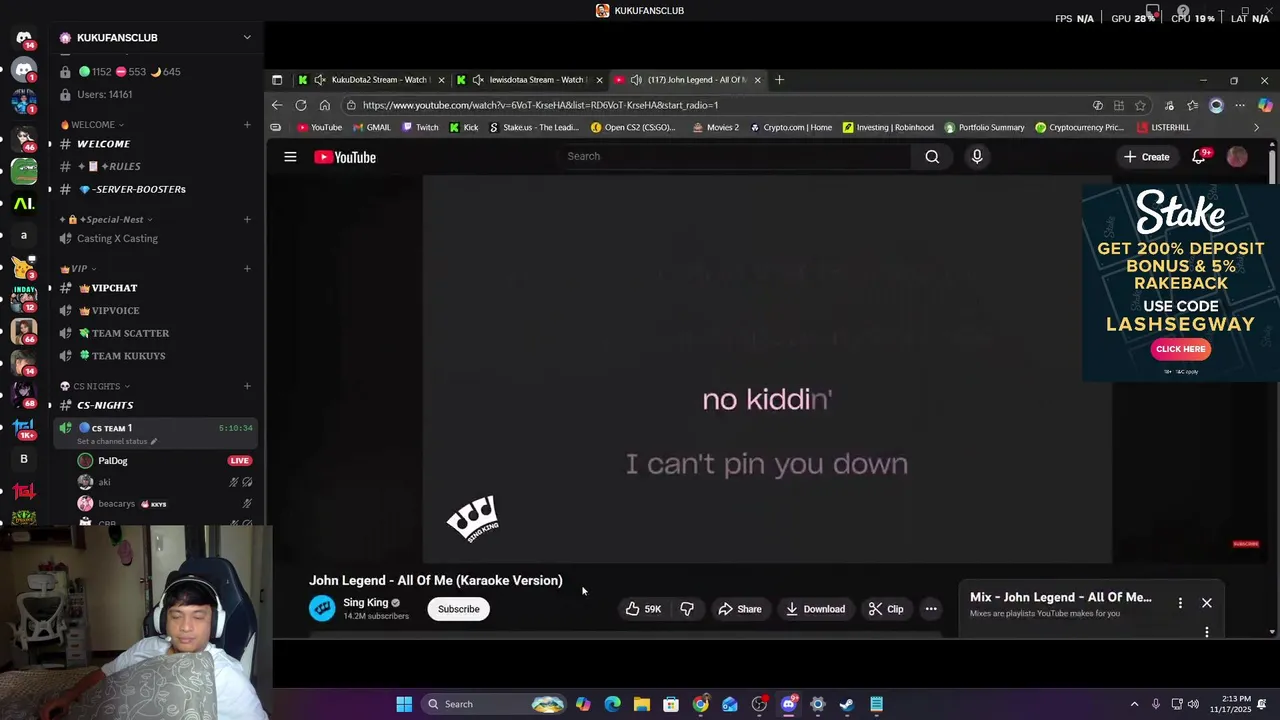The image size is (1280, 720).
Task: Toggle system volume icon in tray
Action: [1193, 704]
